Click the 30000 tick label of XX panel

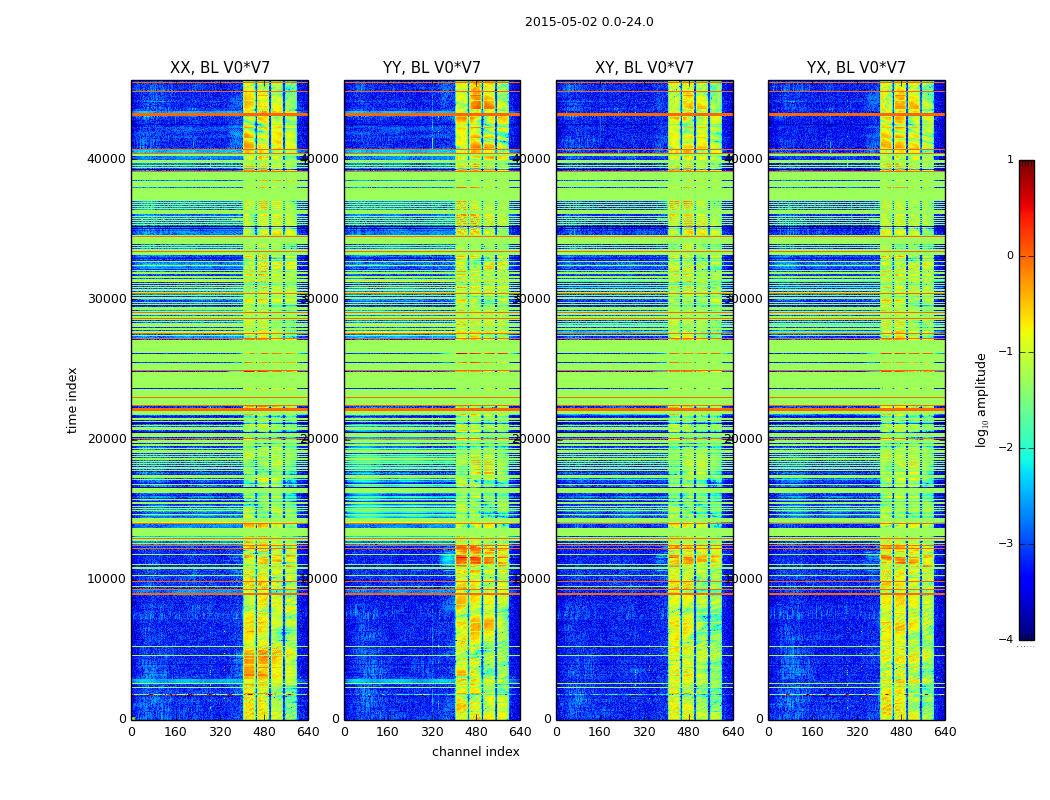pyautogui.click(x=106, y=299)
